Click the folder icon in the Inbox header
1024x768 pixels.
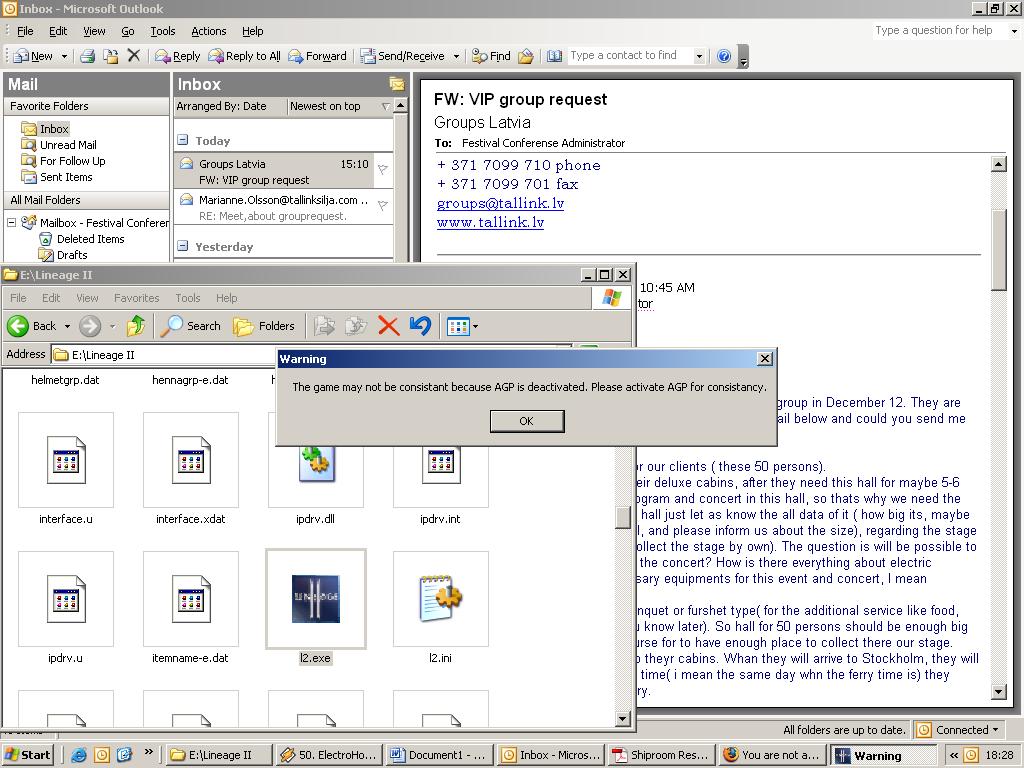[396, 84]
